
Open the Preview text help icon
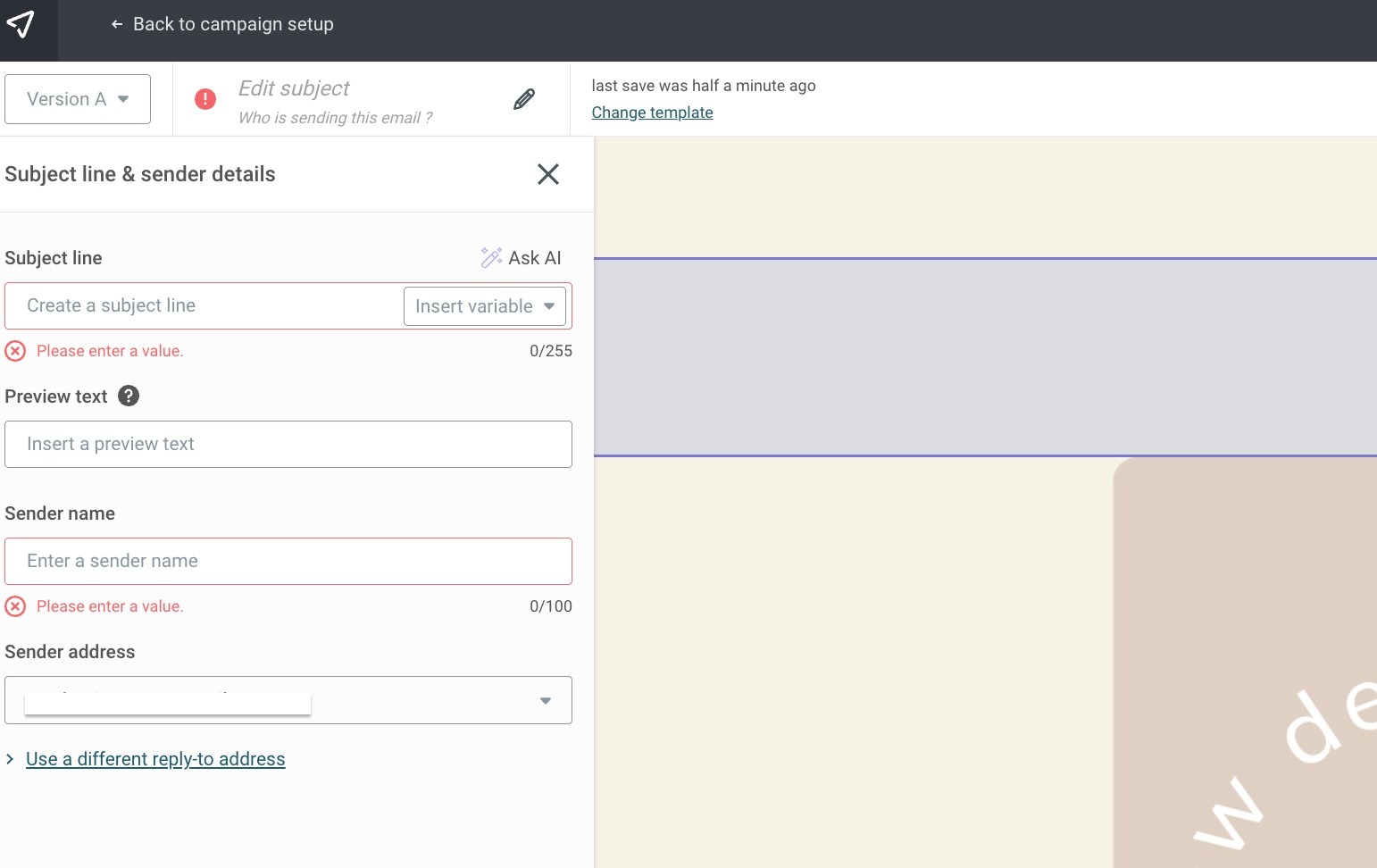(129, 396)
